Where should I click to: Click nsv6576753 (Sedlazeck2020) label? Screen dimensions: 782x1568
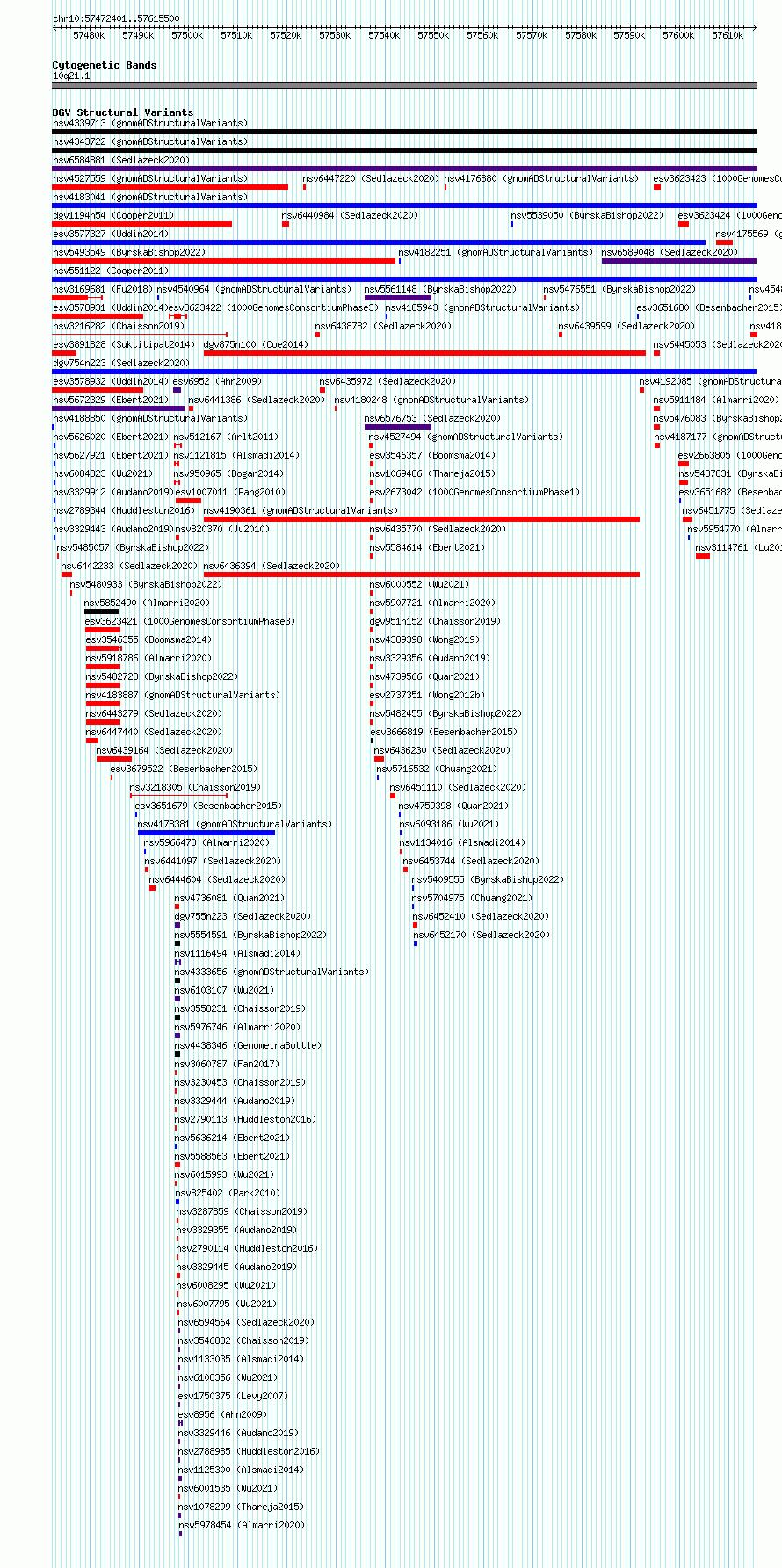[433, 418]
